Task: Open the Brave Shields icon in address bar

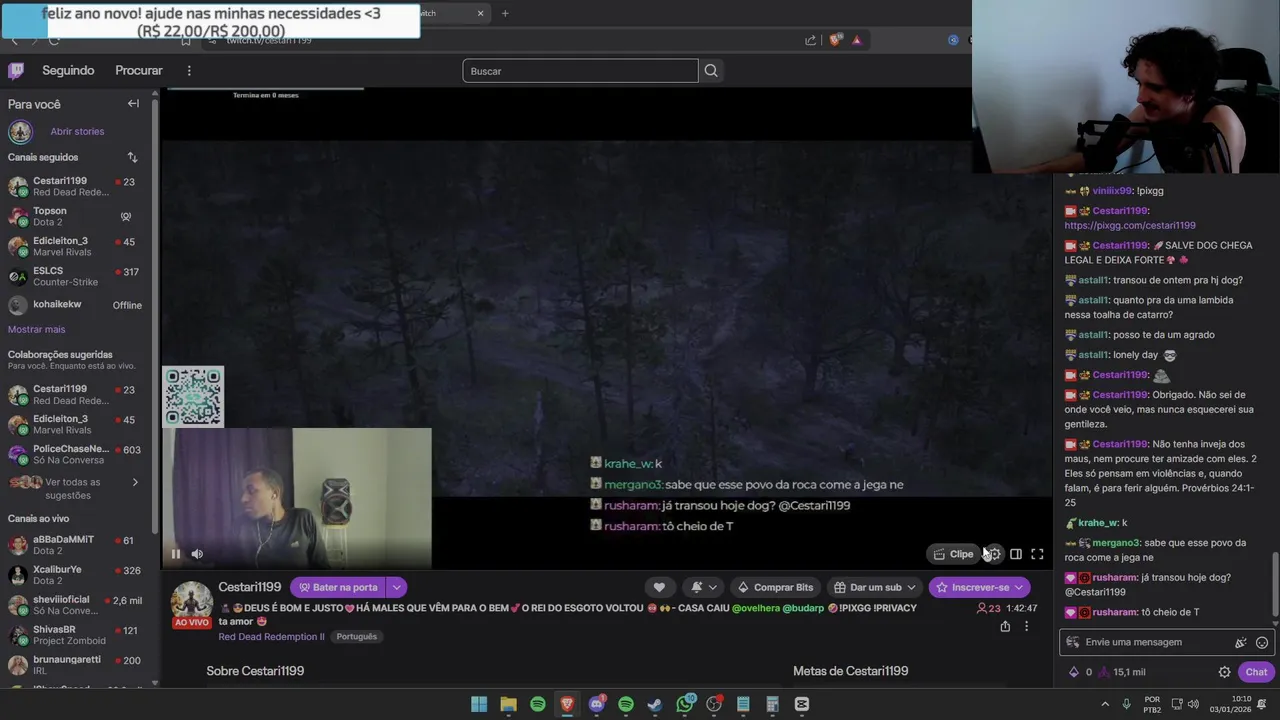Action: click(x=835, y=40)
